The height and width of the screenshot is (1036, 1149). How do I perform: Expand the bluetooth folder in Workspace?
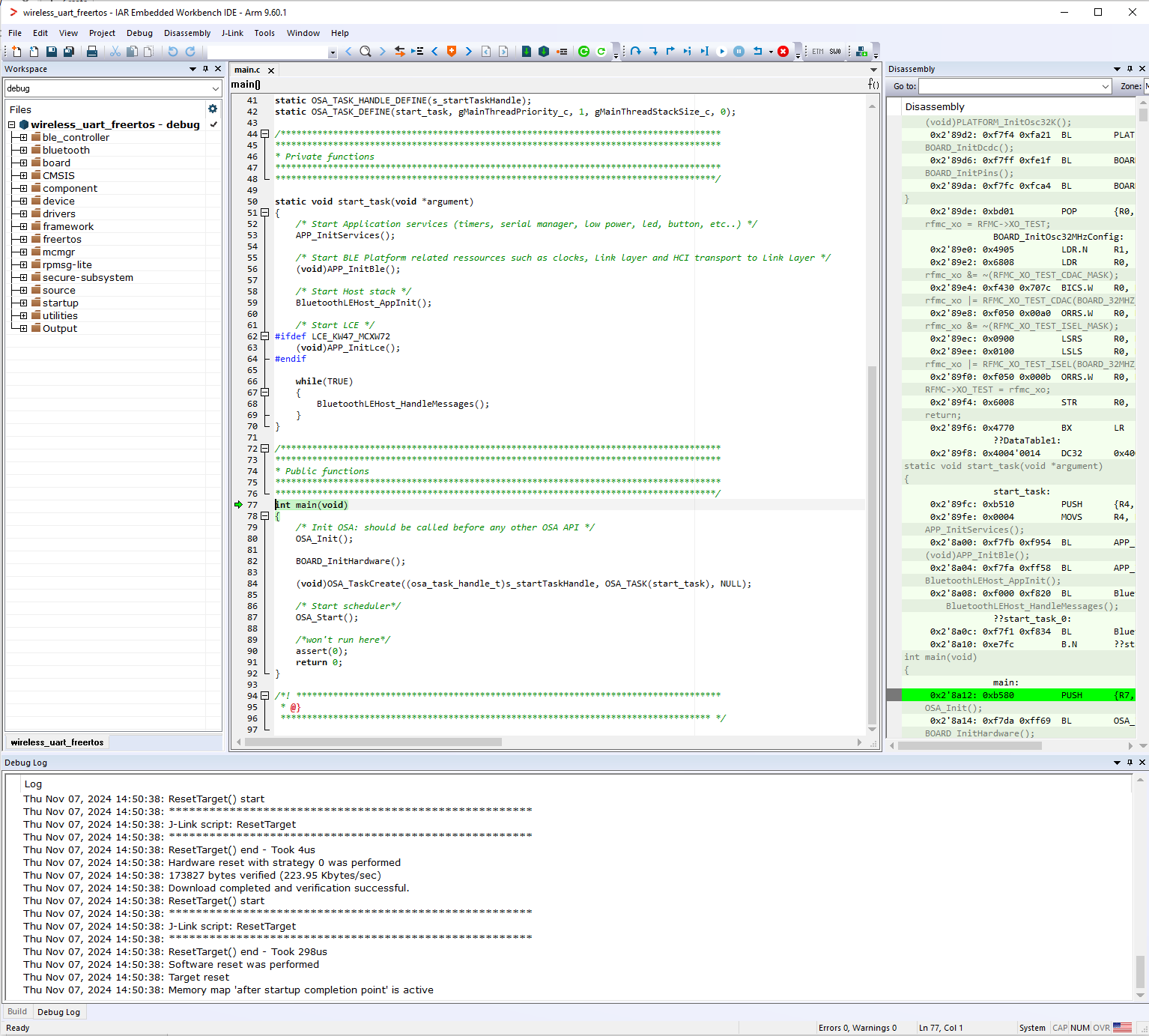pos(22,150)
